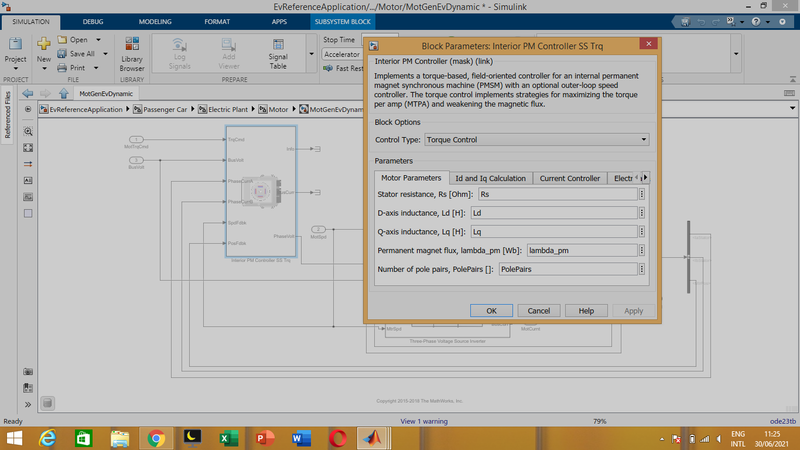Open MATLAB from the Windows taskbar
800x450 pixels.
pos(372,438)
